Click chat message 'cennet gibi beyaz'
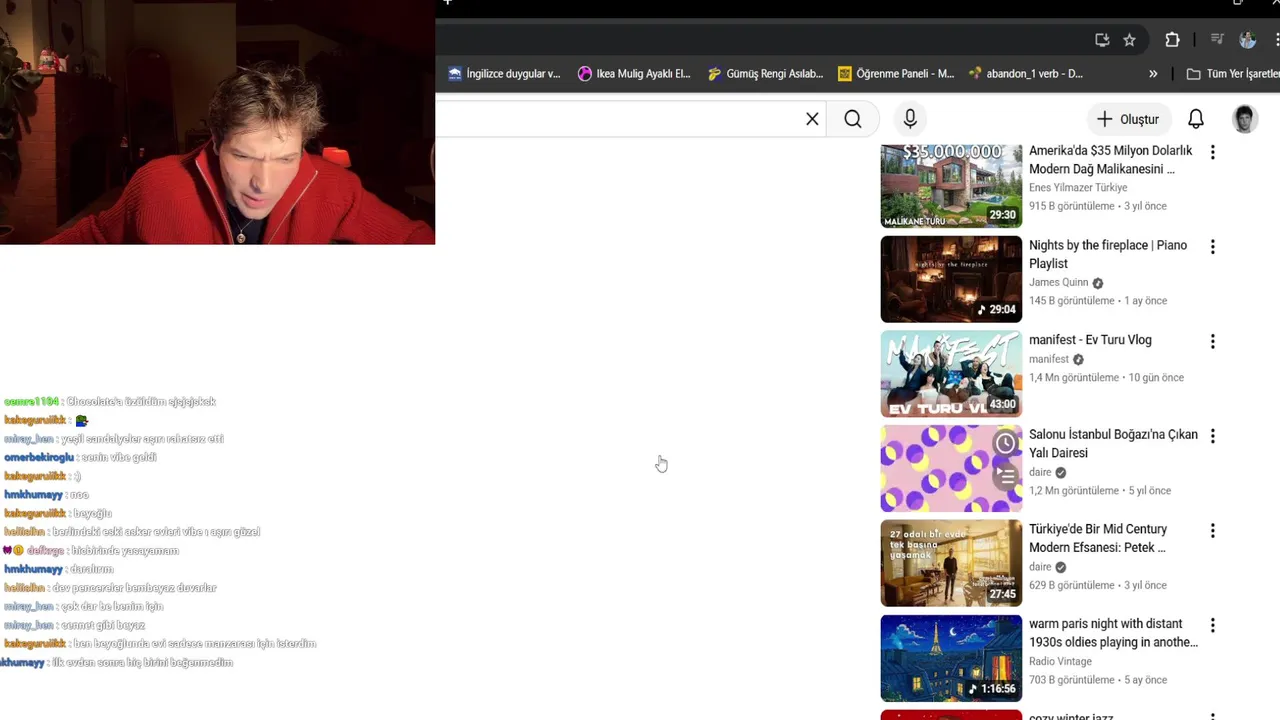 click(x=102, y=625)
